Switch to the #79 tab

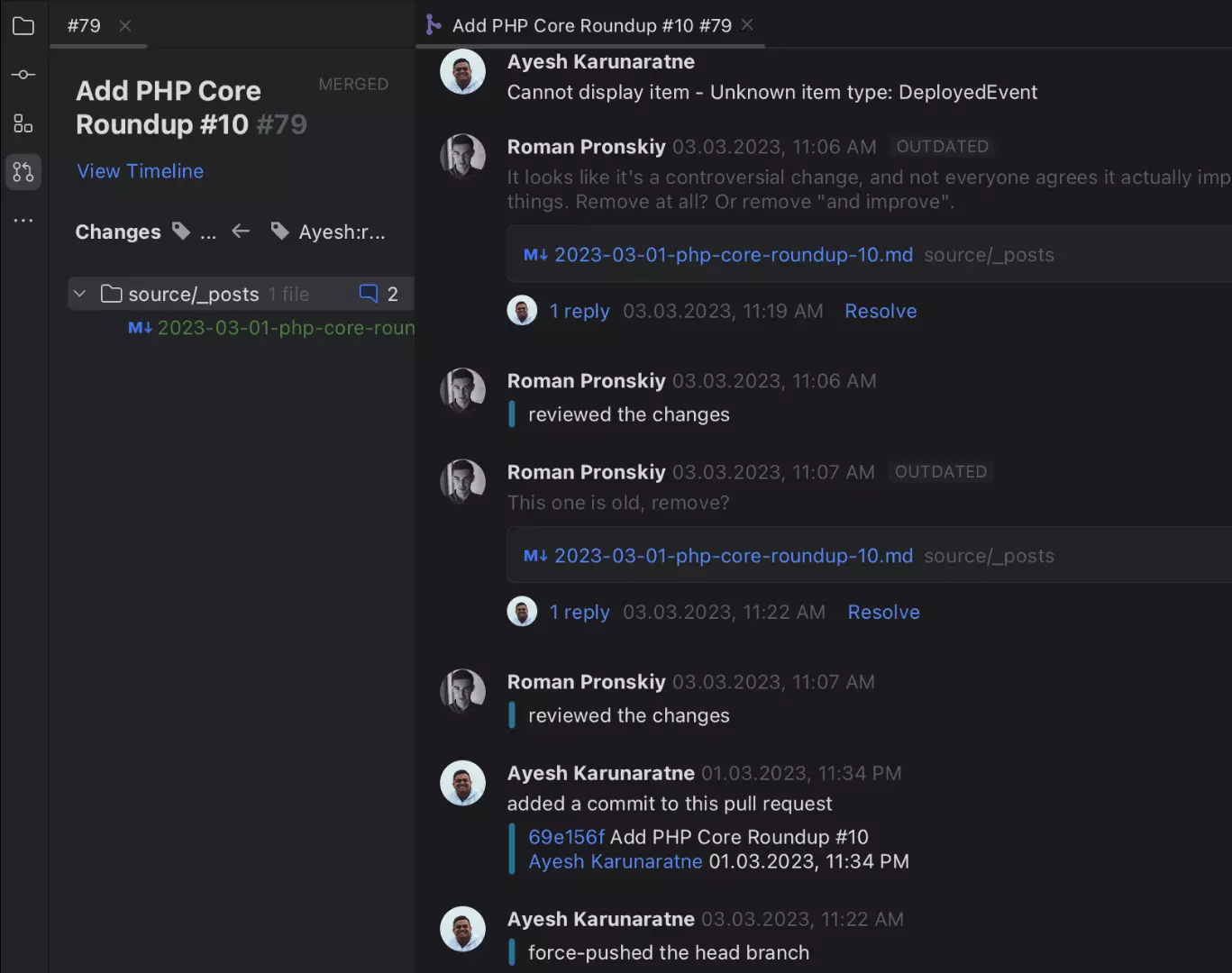click(84, 26)
